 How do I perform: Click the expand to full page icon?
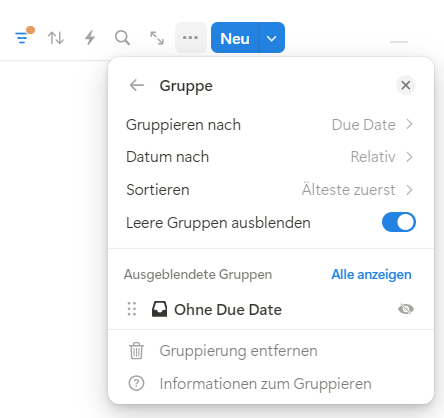157,38
